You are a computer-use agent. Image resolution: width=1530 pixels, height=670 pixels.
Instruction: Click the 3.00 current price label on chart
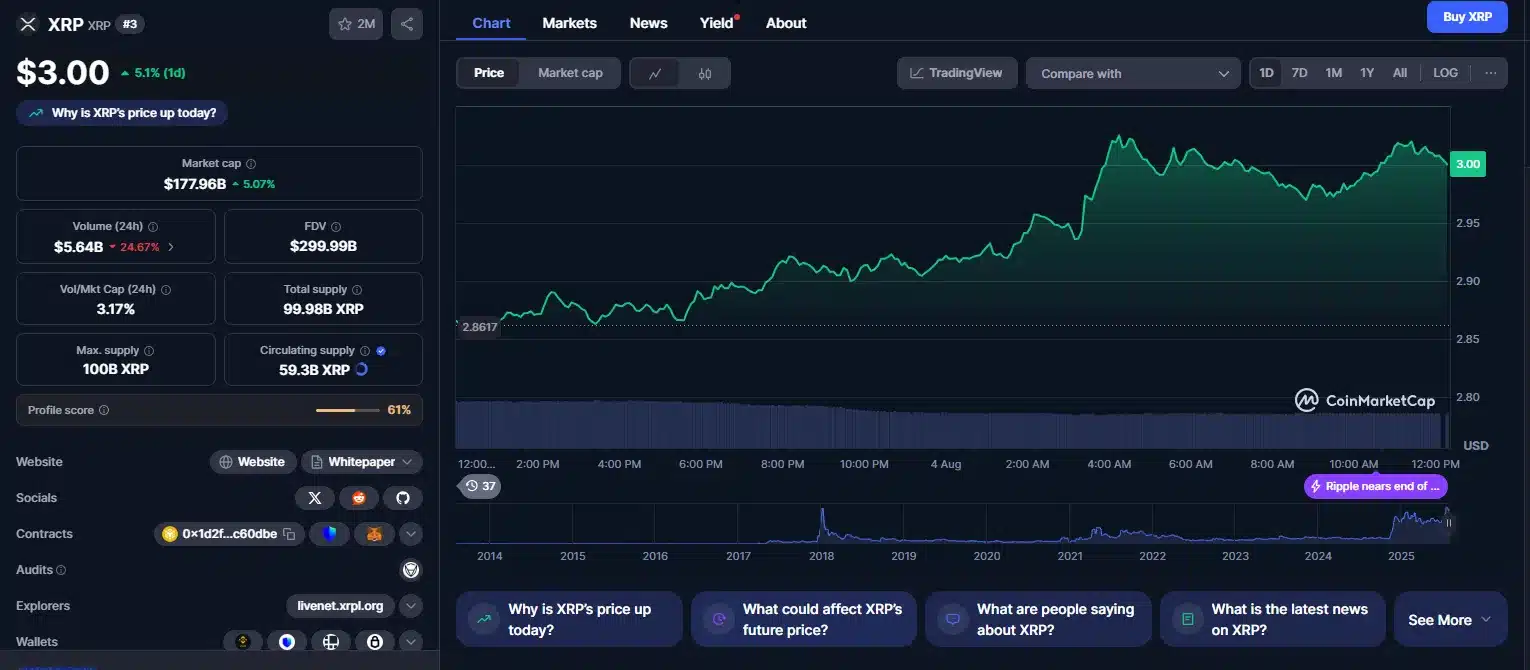click(1467, 164)
